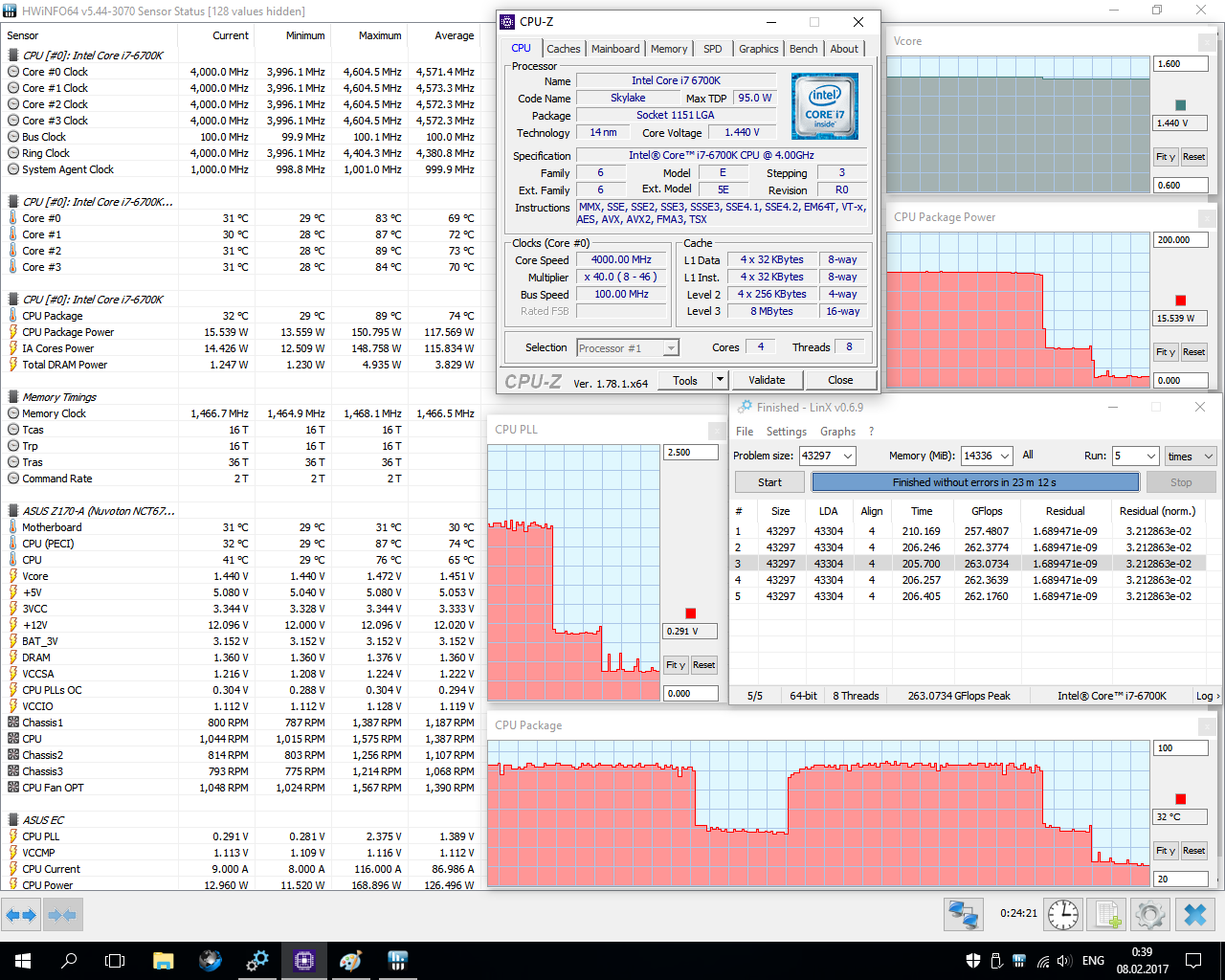Reset the HWiNFO elapsed timer clock icon

1063,915
